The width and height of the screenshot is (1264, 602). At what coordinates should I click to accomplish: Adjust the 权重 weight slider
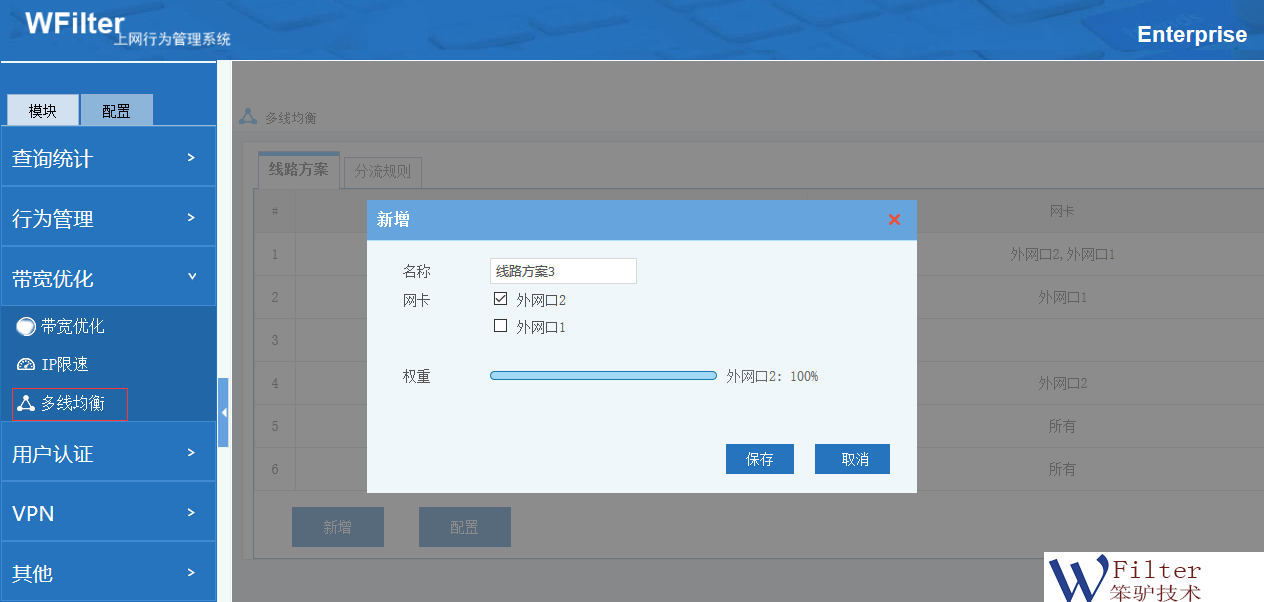(603, 376)
